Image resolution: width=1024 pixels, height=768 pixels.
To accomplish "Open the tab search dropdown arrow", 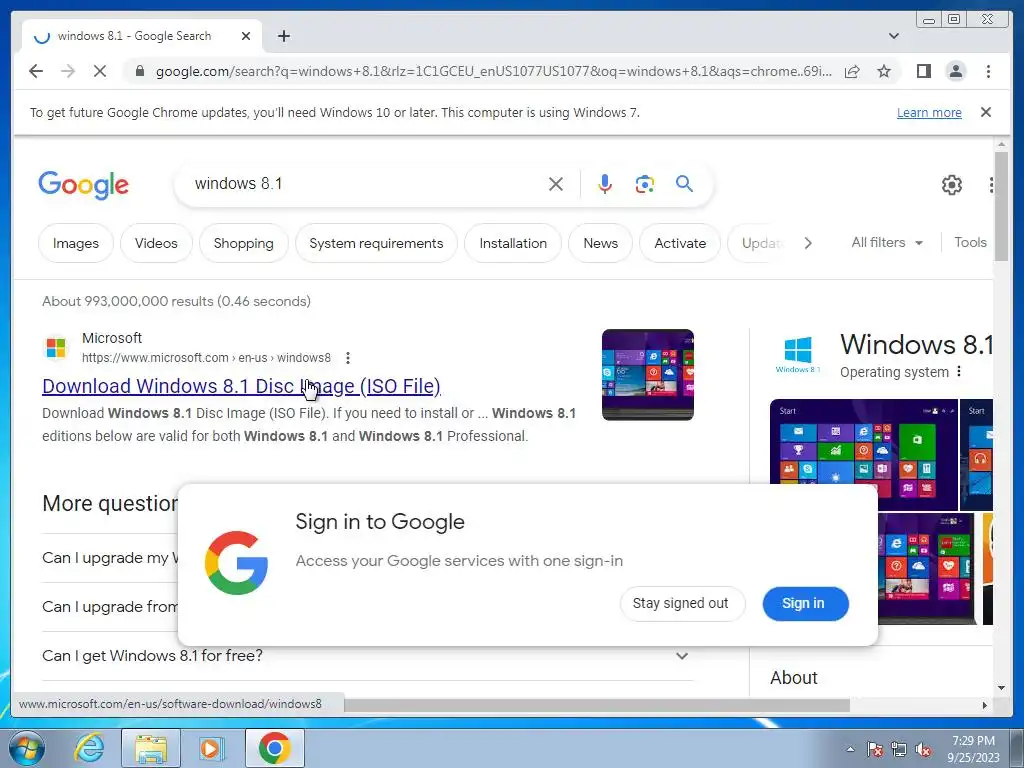I will coord(894,36).
